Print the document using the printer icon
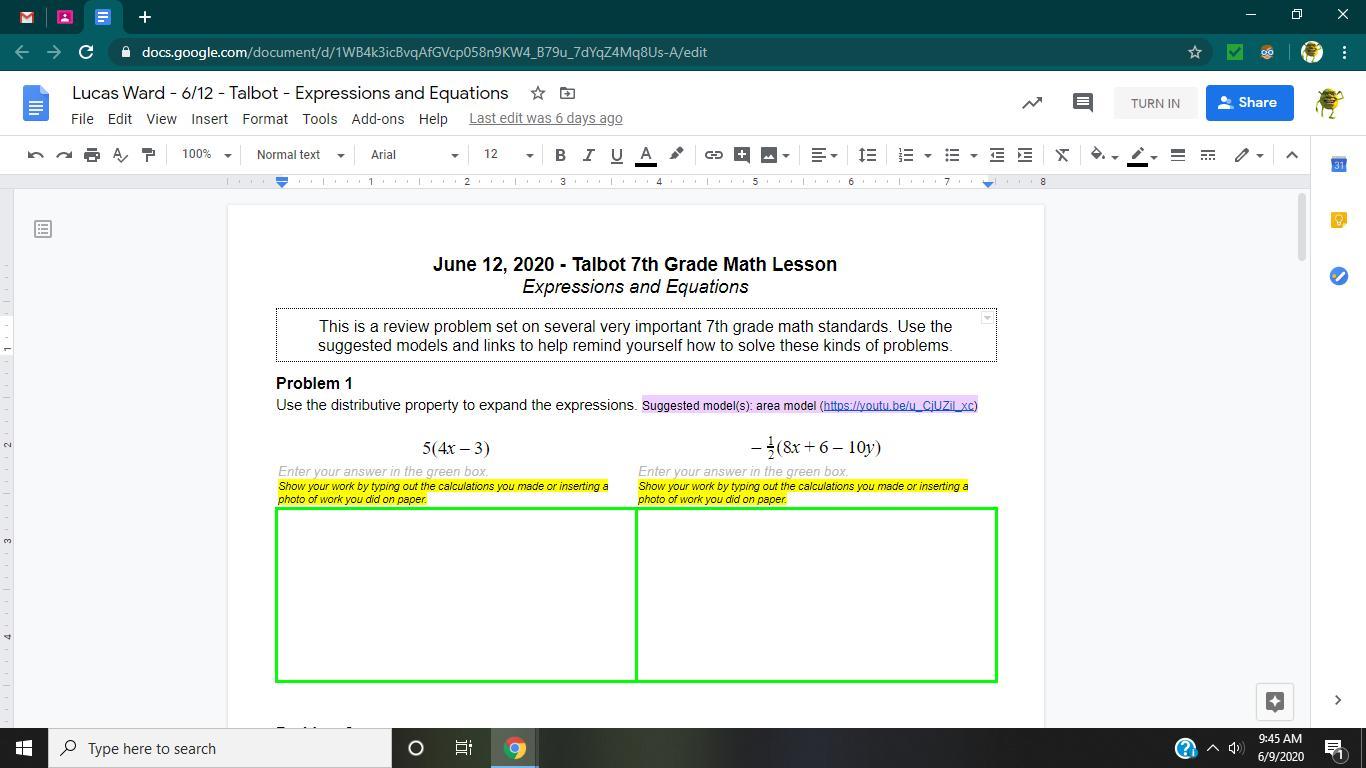 click(92, 155)
